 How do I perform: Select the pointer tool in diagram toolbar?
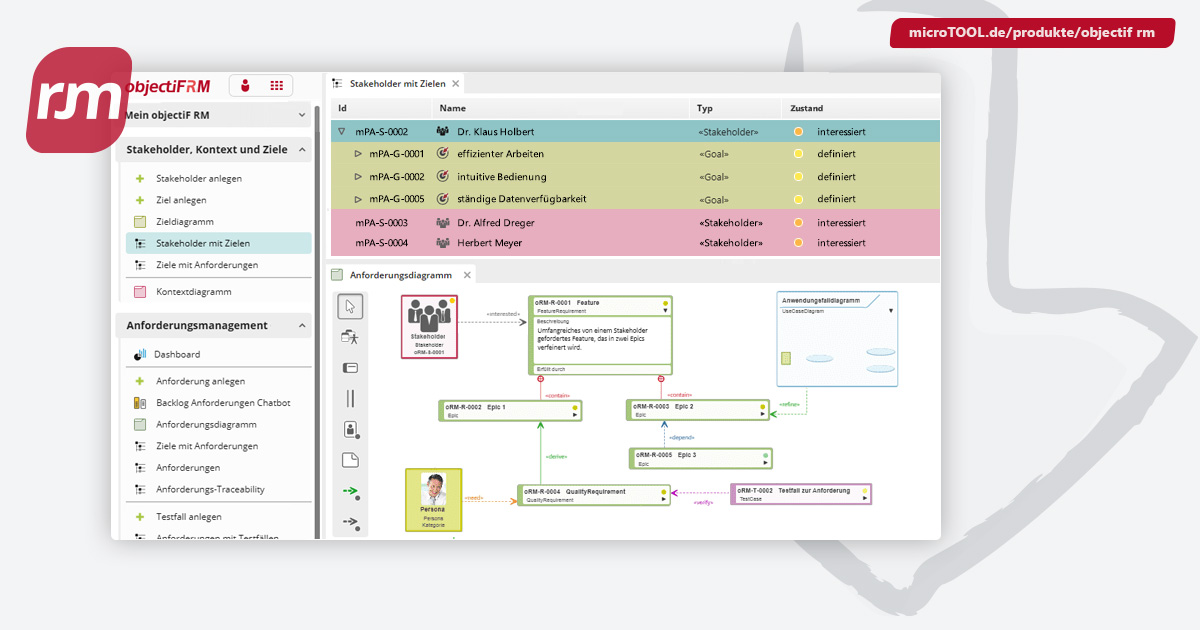(x=350, y=306)
